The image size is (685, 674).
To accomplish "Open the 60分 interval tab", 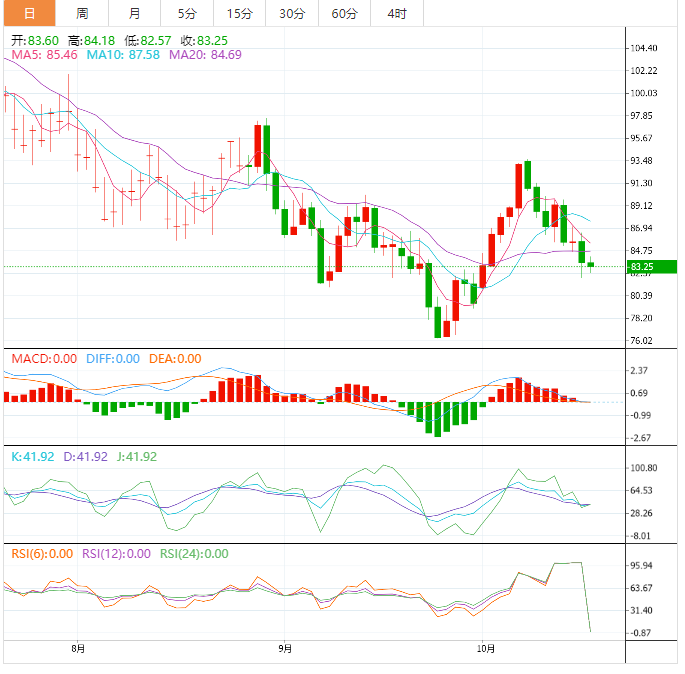I will (x=344, y=13).
